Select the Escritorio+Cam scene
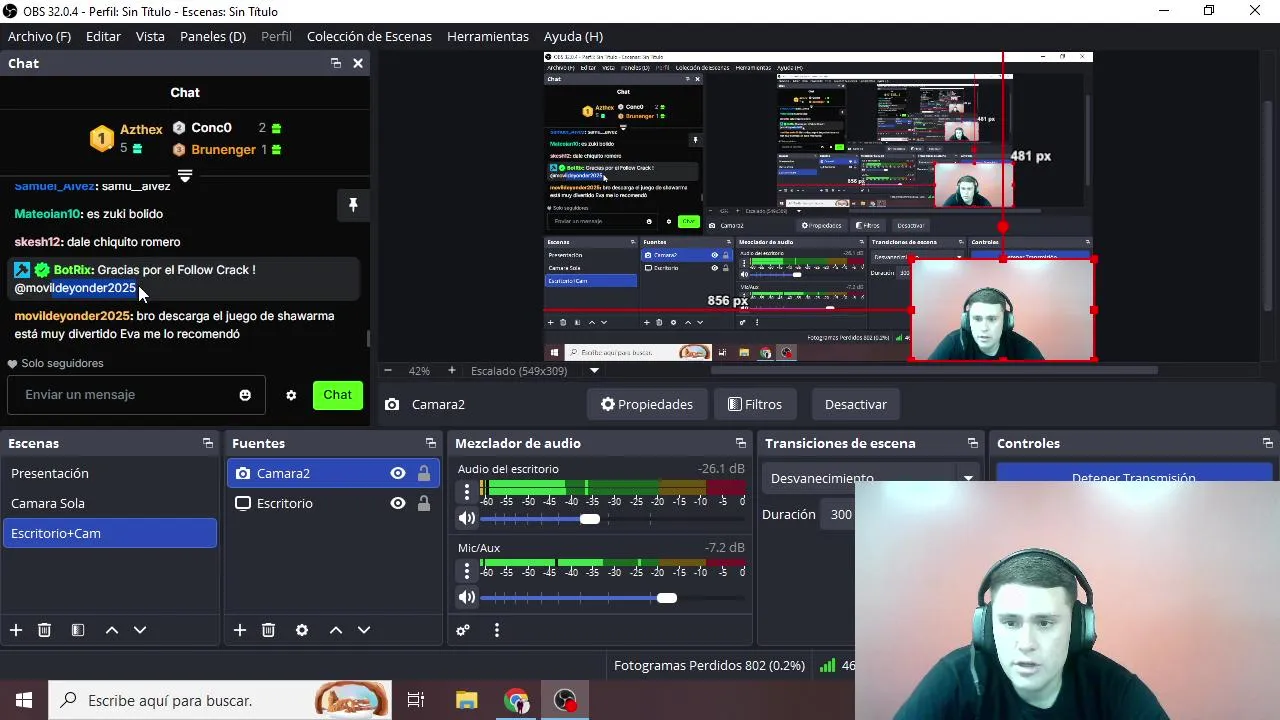 pyautogui.click(x=110, y=533)
